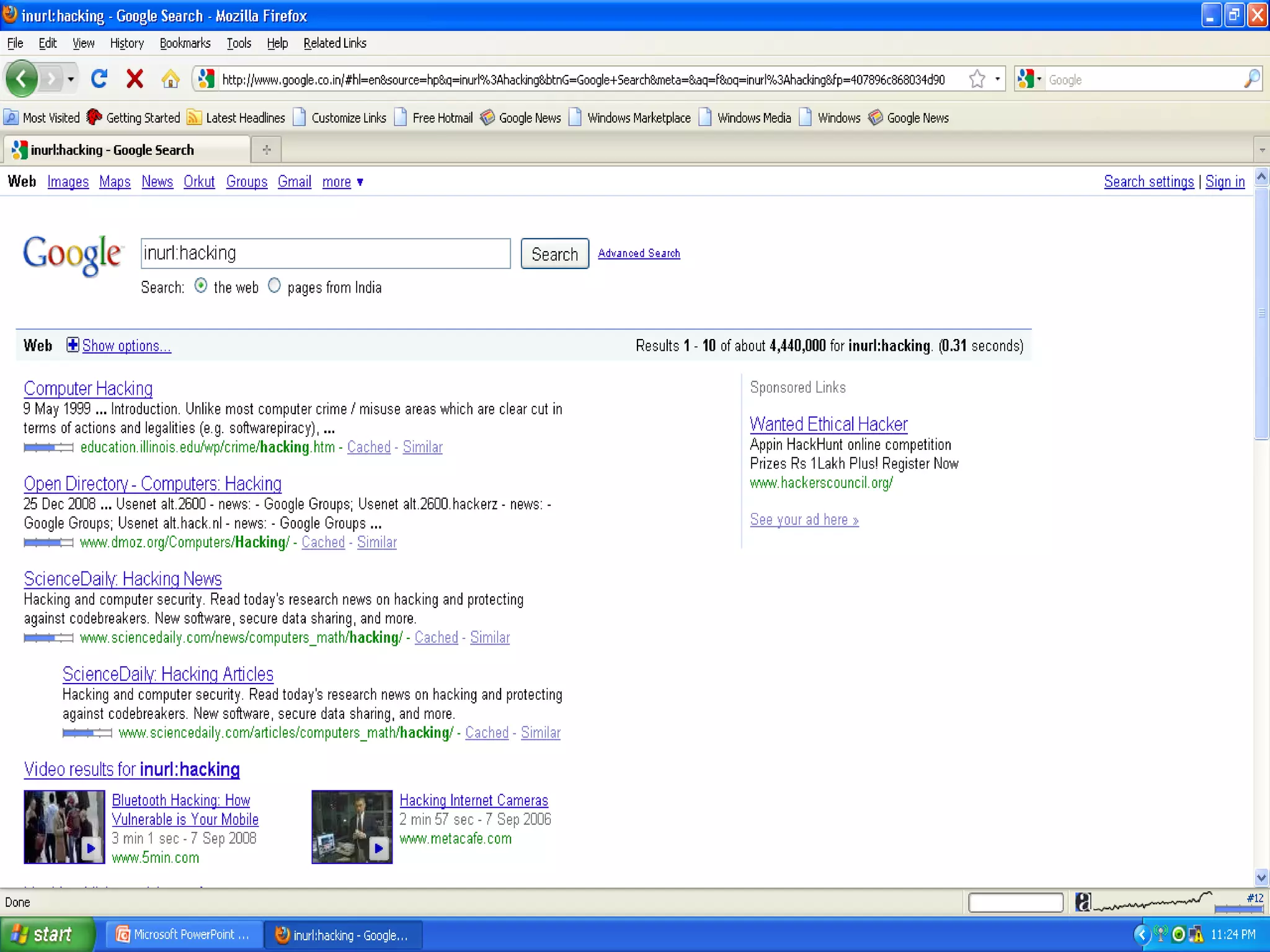Open a new tab with plus icon

(267, 150)
